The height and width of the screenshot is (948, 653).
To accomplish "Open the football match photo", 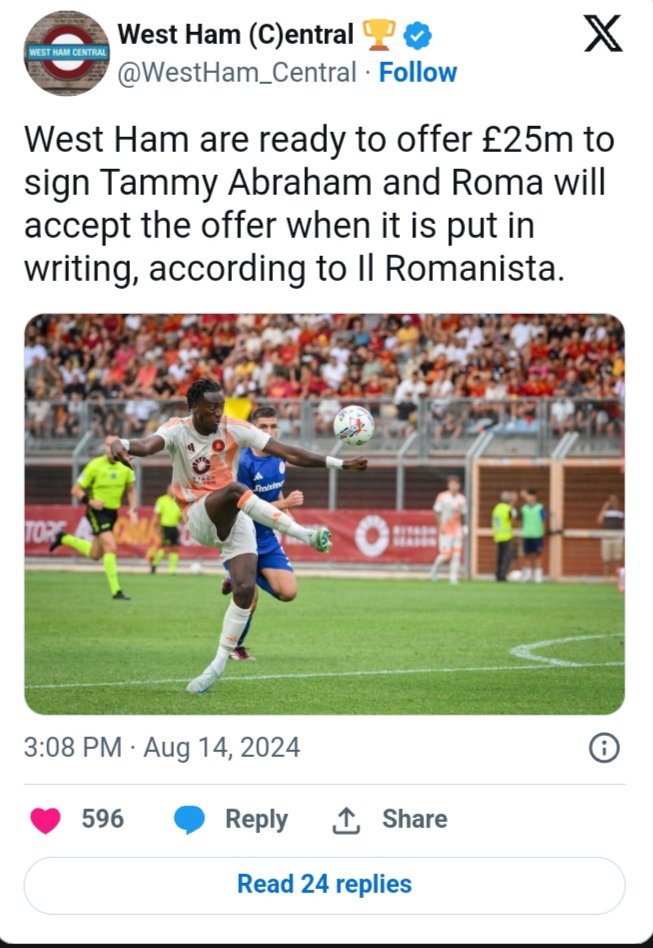I will (x=324, y=514).
